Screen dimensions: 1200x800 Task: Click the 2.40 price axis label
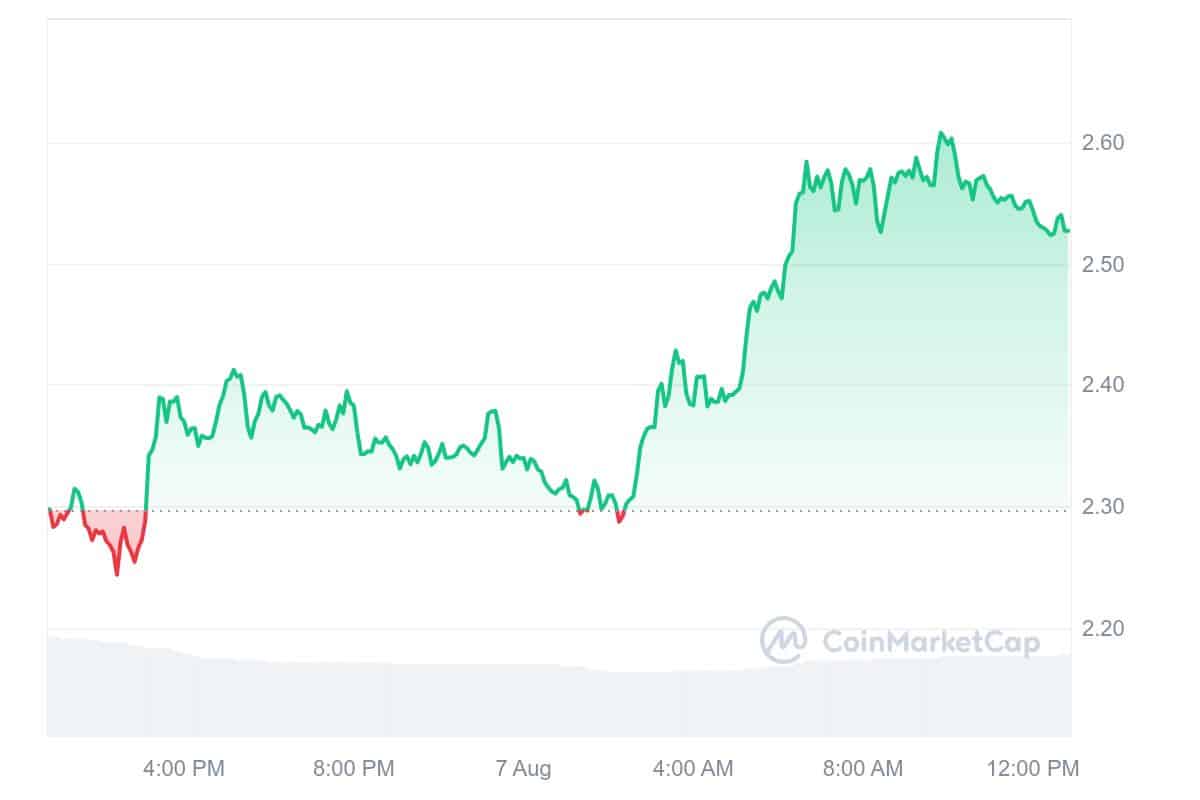pos(1103,385)
